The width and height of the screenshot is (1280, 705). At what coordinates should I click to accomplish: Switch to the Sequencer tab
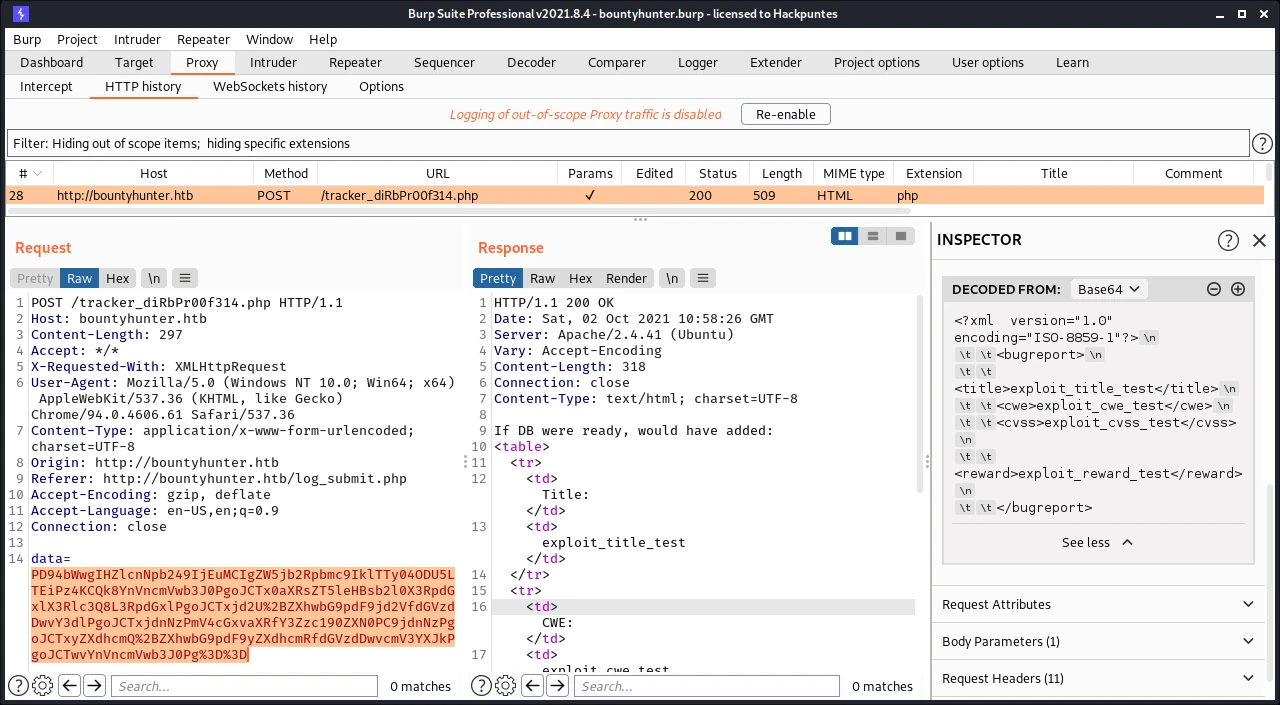[x=444, y=62]
